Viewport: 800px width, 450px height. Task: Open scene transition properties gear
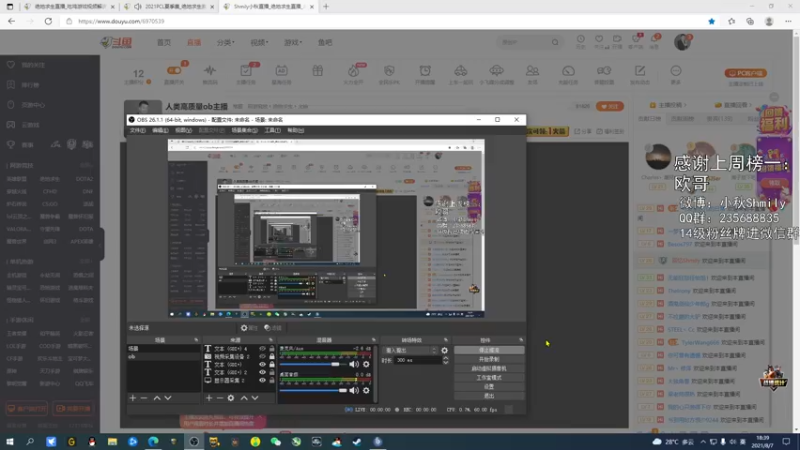coord(444,351)
